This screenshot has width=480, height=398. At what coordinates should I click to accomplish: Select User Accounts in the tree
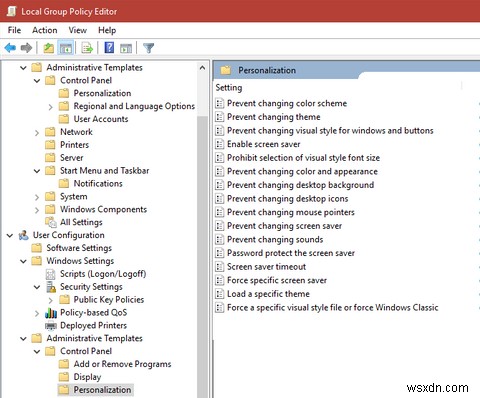[x=101, y=119]
